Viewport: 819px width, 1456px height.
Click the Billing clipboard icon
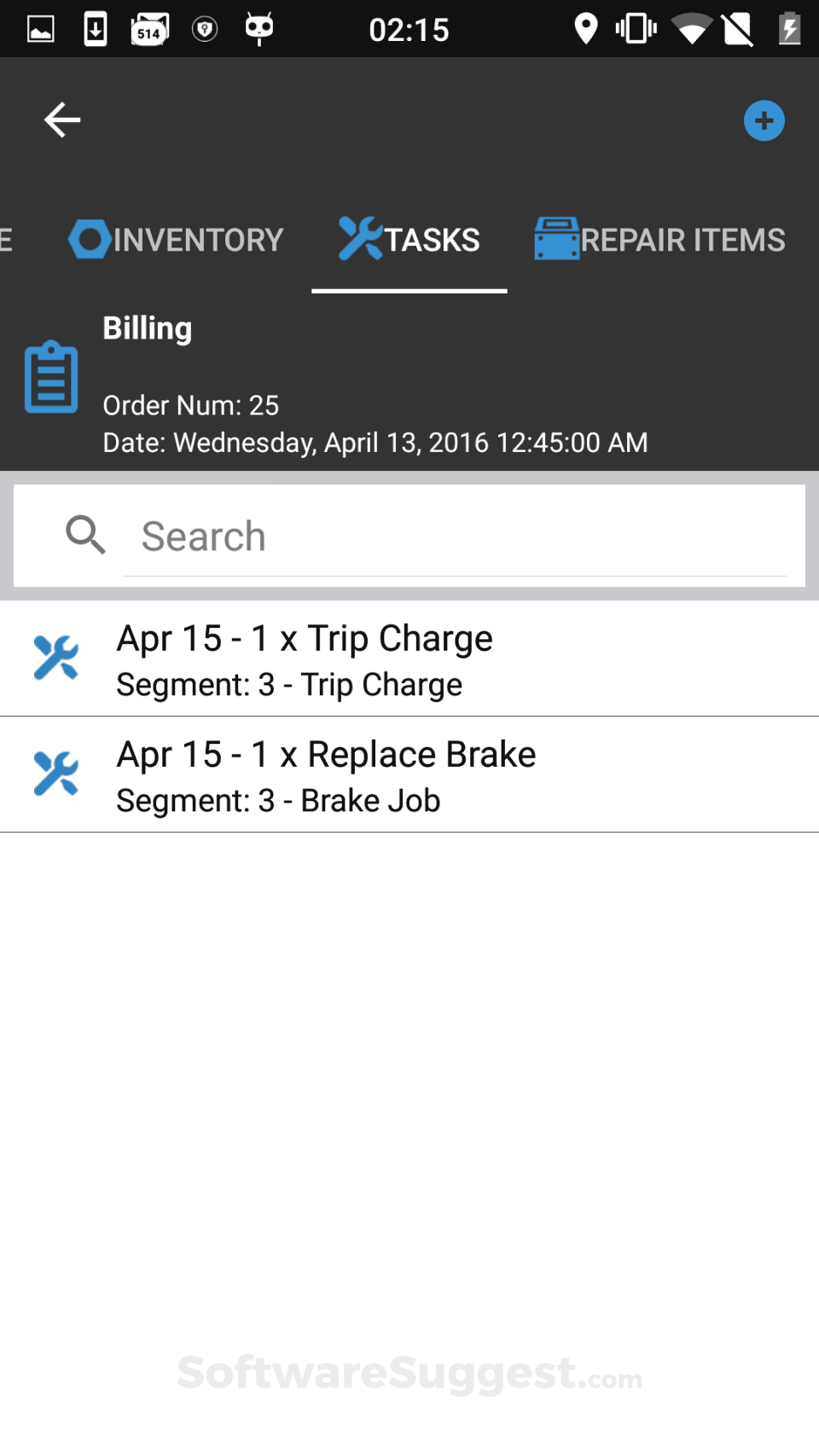[51, 377]
